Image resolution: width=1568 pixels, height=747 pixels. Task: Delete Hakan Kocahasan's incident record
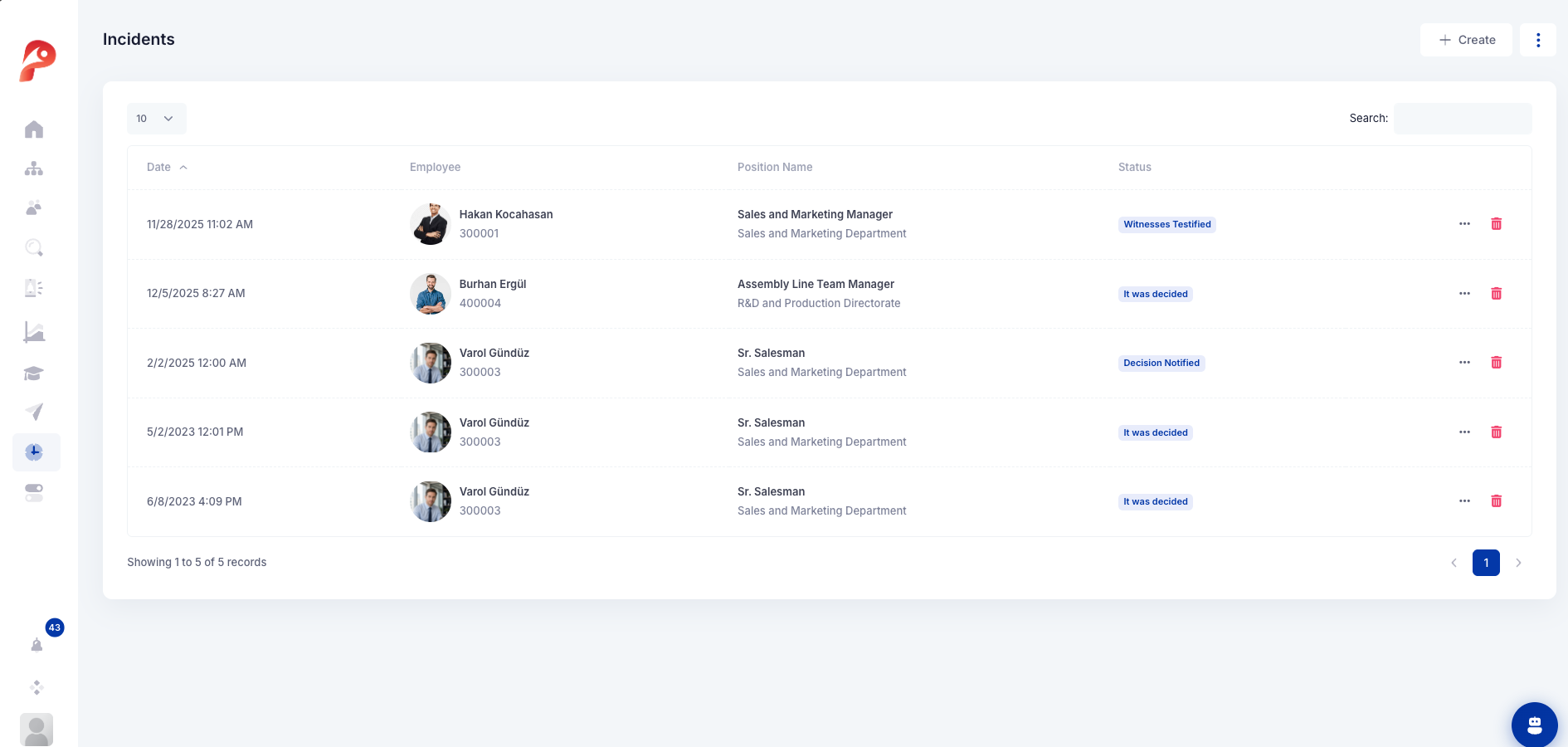tap(1497, 224)
